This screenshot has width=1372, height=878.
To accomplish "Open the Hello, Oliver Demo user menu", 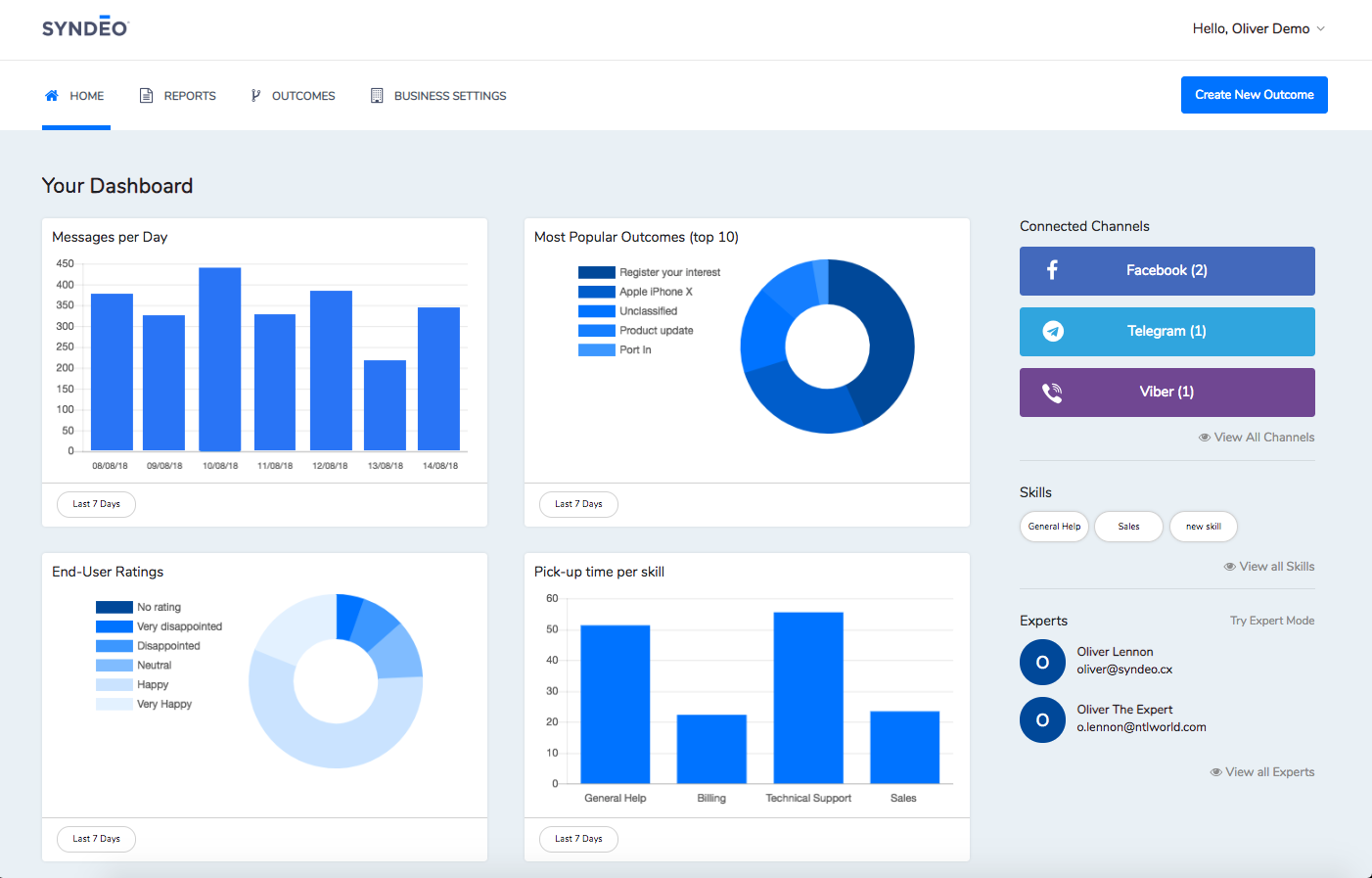I will click(x=1258, y=28).
